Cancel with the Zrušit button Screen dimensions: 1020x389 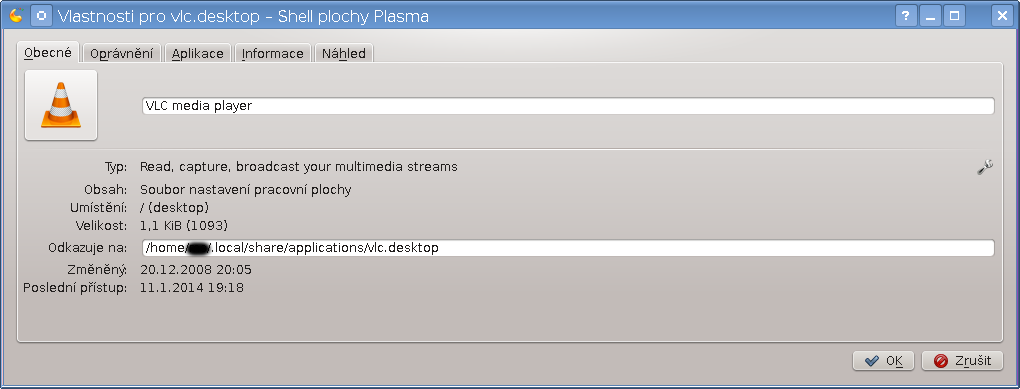point(962,360)
